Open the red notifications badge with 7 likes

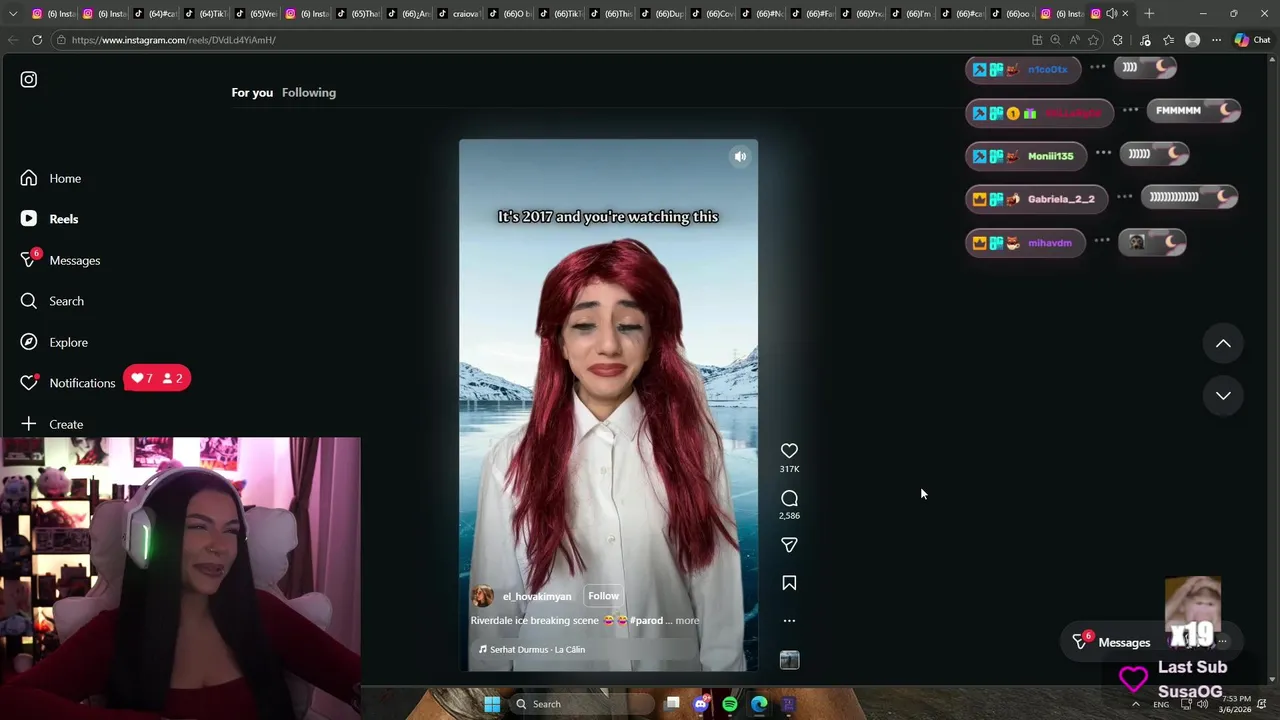tap(157, 378)
